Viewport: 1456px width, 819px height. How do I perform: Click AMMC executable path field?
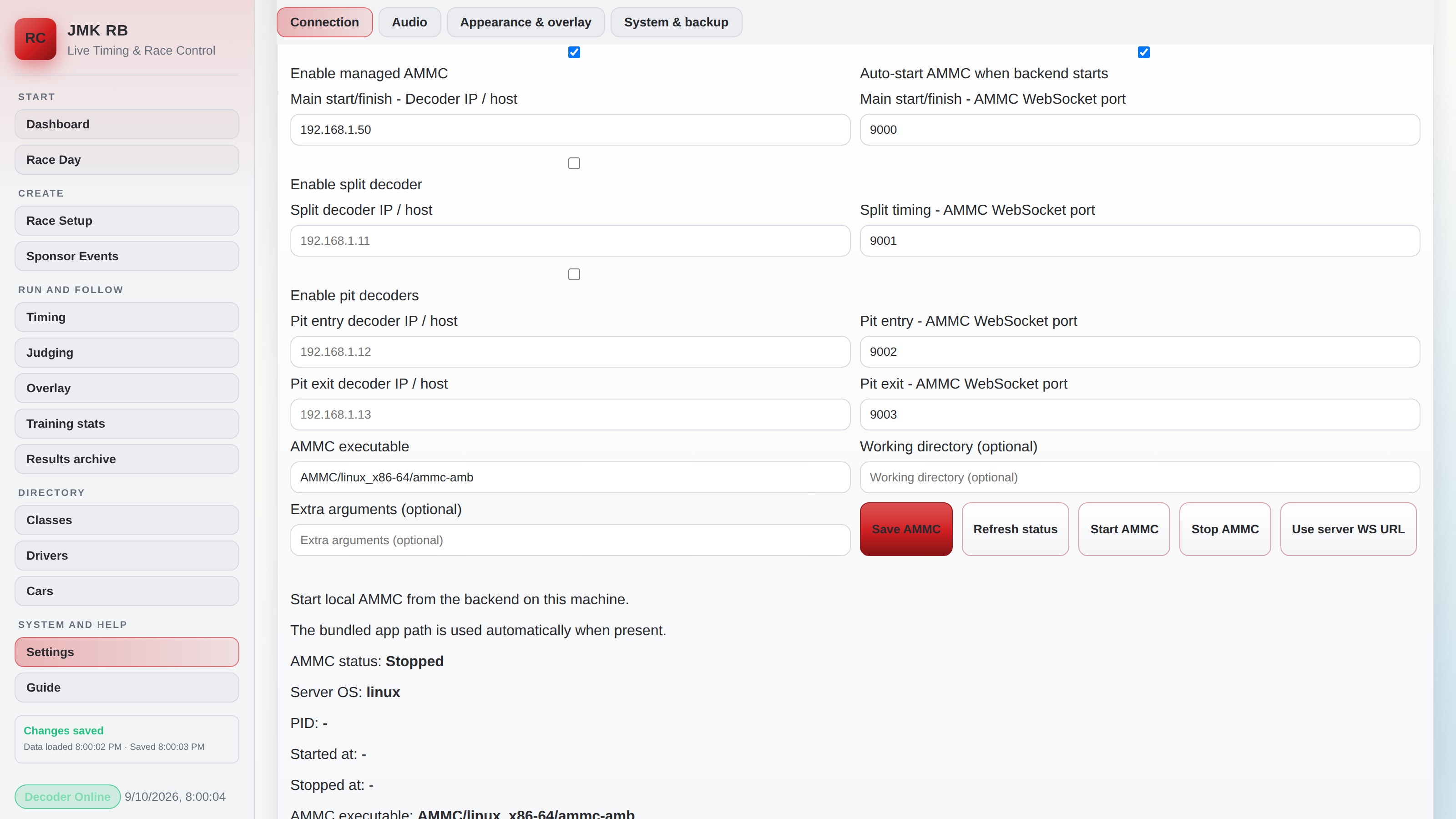[570, 478]
